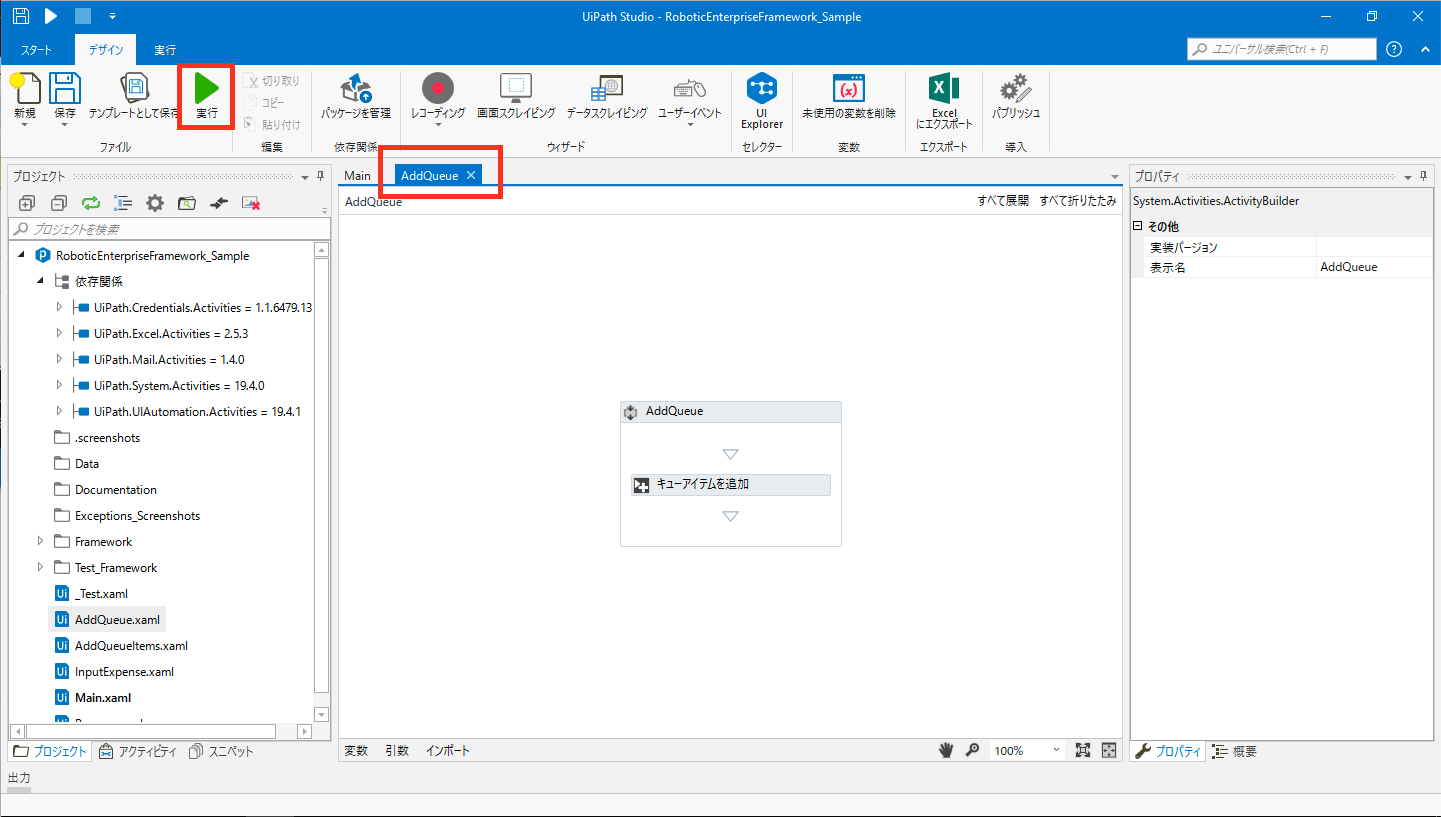Image resolution: width=1441 pixels, height=817 pixels.
Task: Click テンプレートとして保存 icon
Action: [x=134, y=88]
